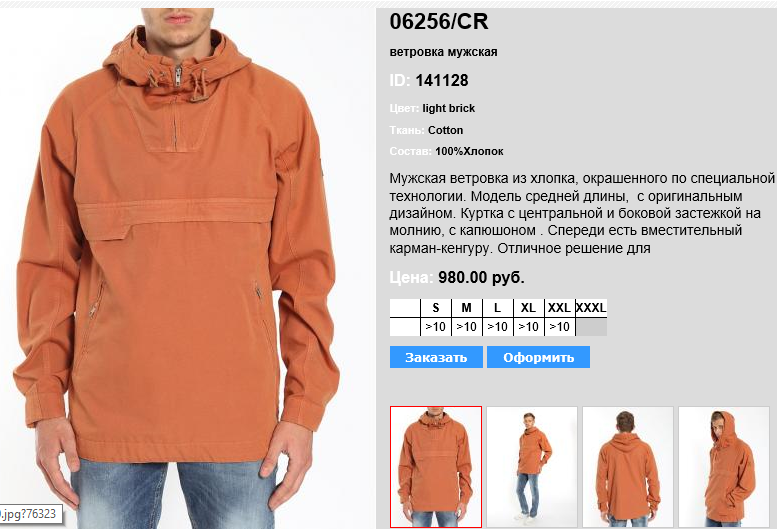The image size is (777, 529).
Task: Click the >10 stock cell under S
Action: [x=436, y=327]
